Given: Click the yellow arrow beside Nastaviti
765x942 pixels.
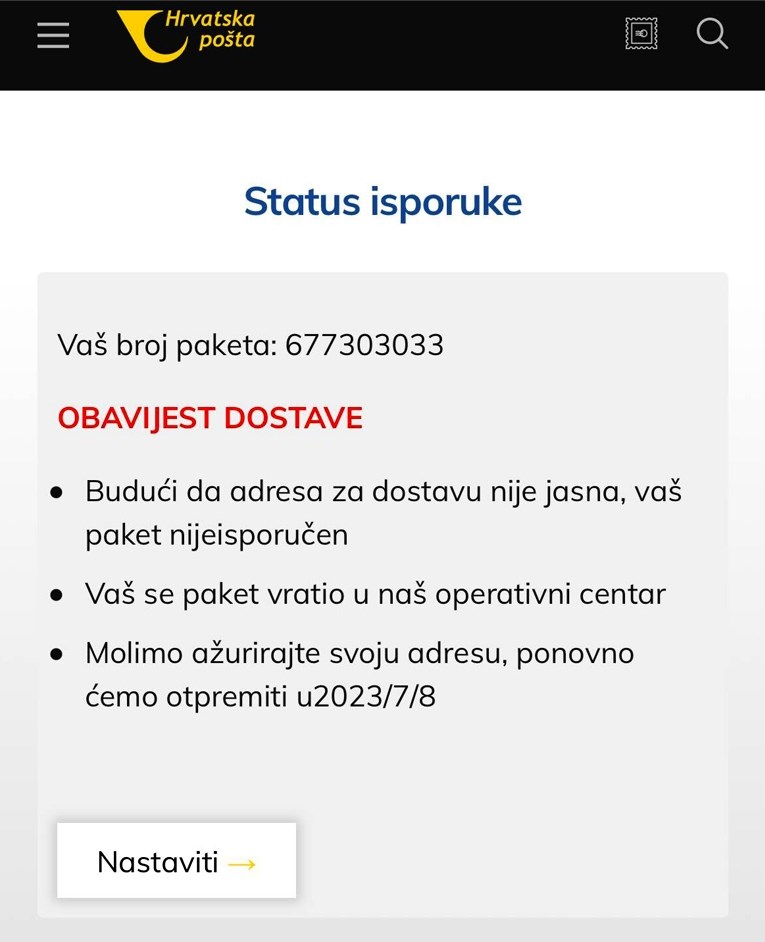Looking at the screenshot, I should pyautogui.click(x=242, y=864).
